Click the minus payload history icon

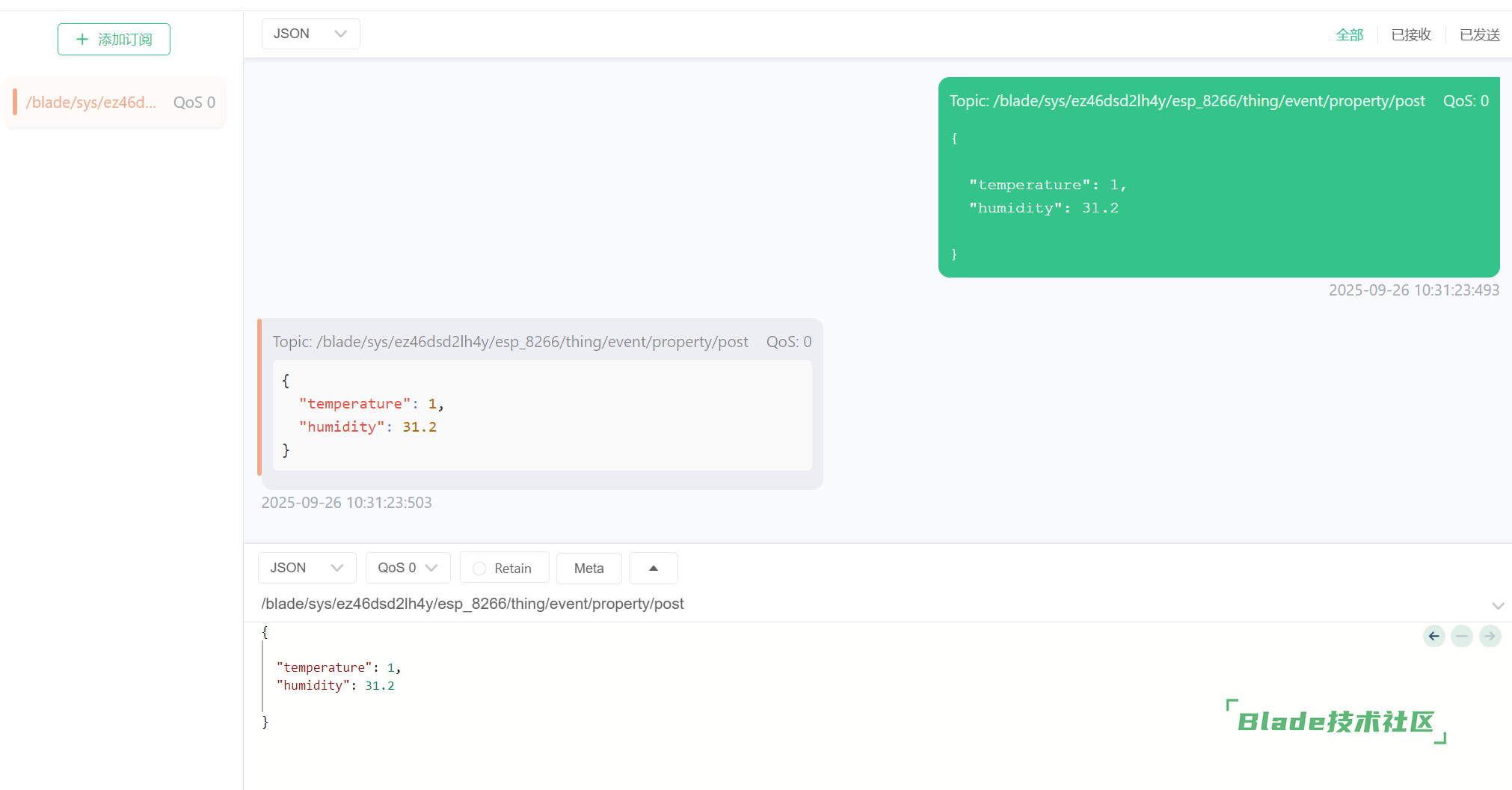pyautogui.click(x=1462, y=636)
